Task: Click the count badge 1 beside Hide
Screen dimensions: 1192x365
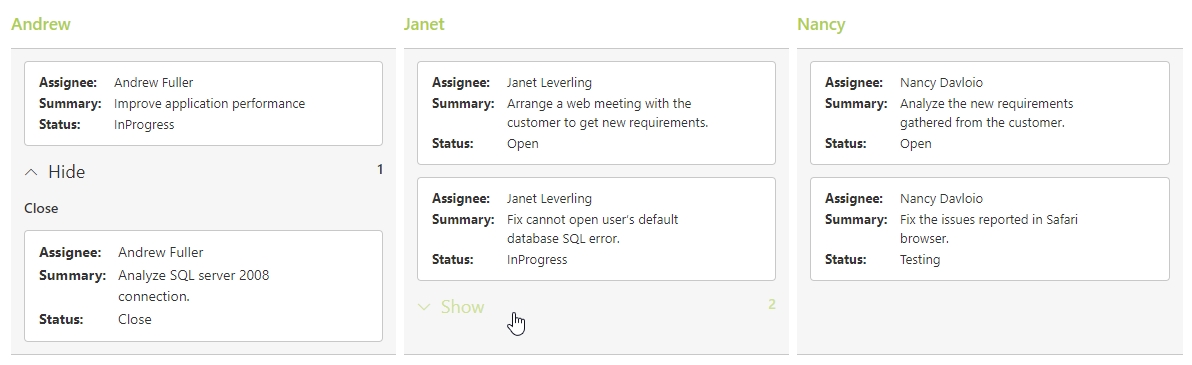Action: click(380, 170)
